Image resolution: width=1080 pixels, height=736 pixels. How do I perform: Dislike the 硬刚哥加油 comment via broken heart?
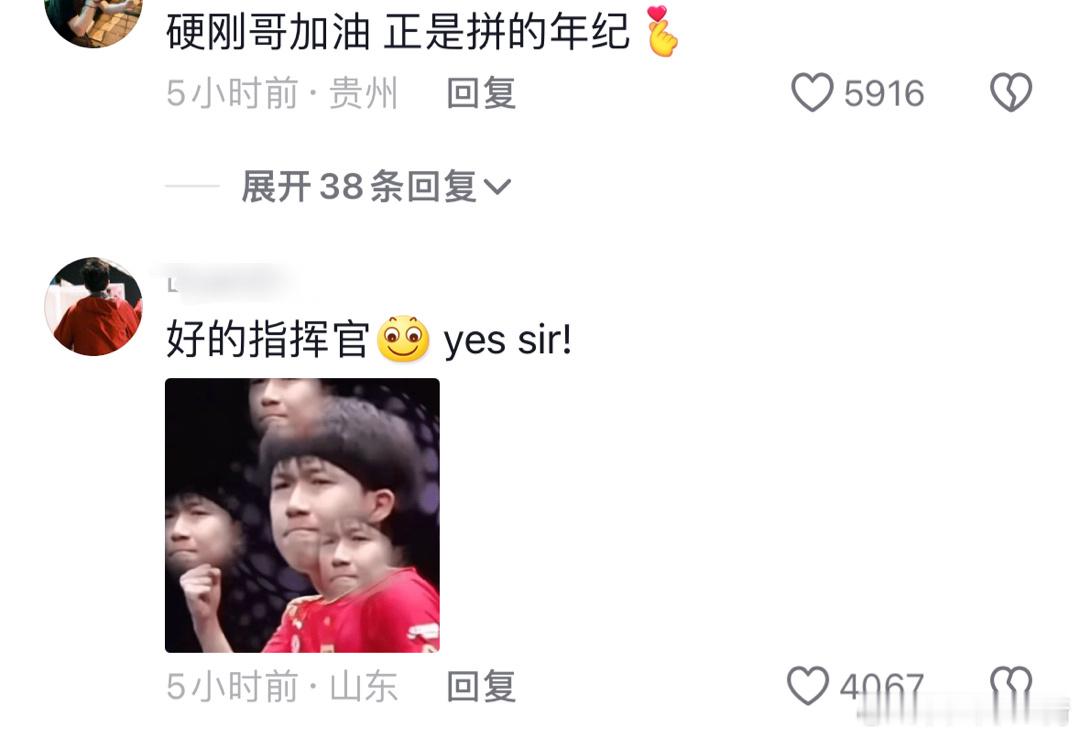[1010, 92]
